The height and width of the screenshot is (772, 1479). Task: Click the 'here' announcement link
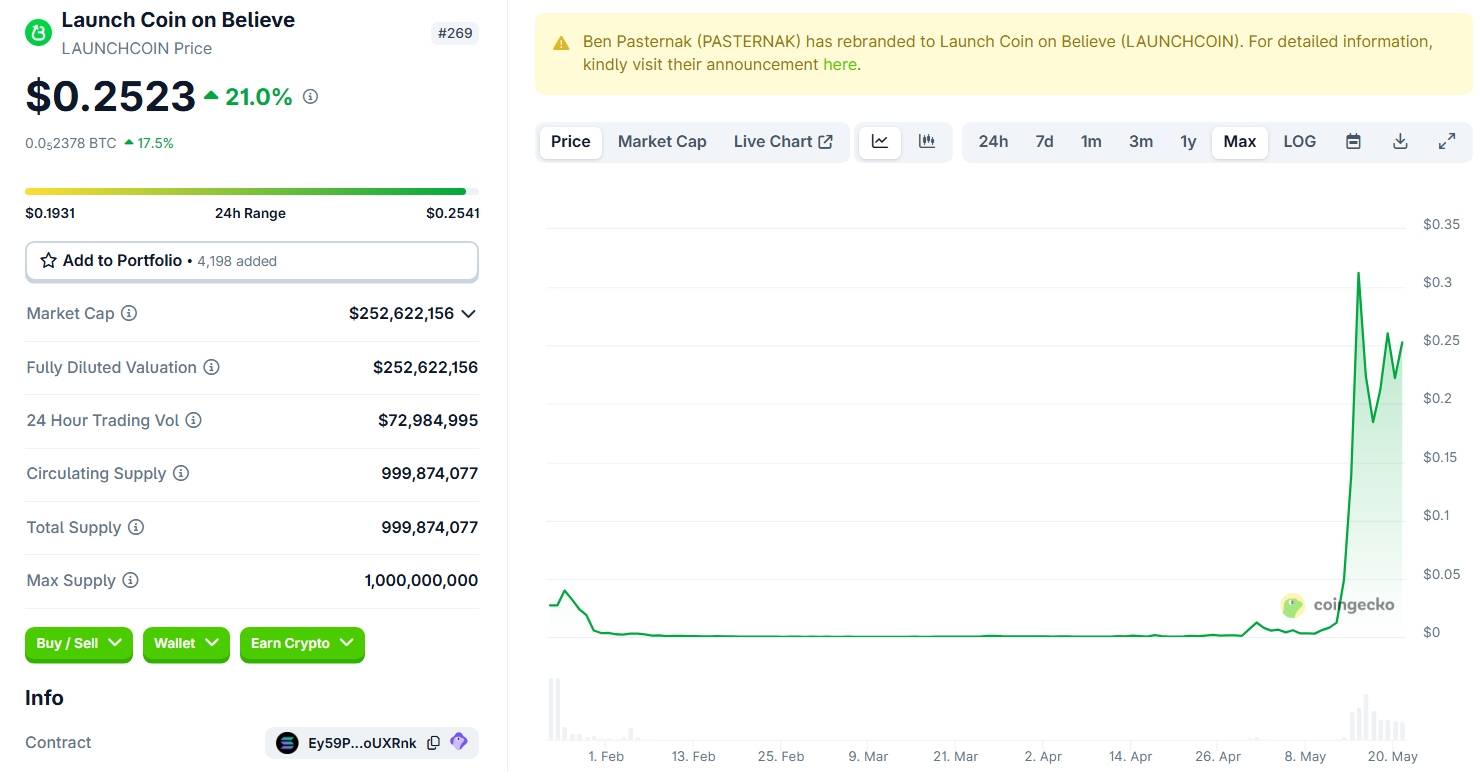839,64
